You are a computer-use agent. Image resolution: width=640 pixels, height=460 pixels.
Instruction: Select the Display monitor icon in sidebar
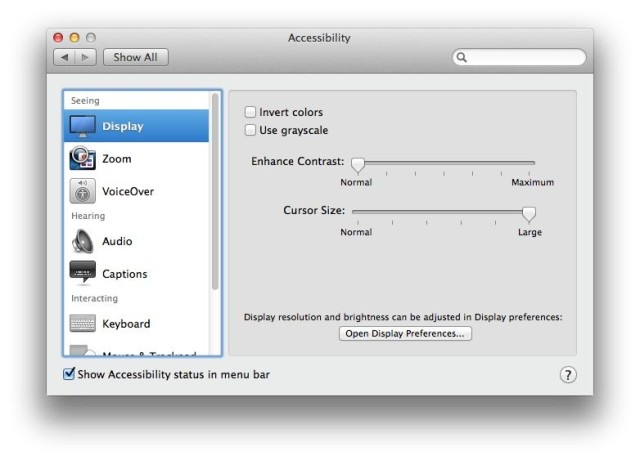pyautogui.click(x=82, y=126)
